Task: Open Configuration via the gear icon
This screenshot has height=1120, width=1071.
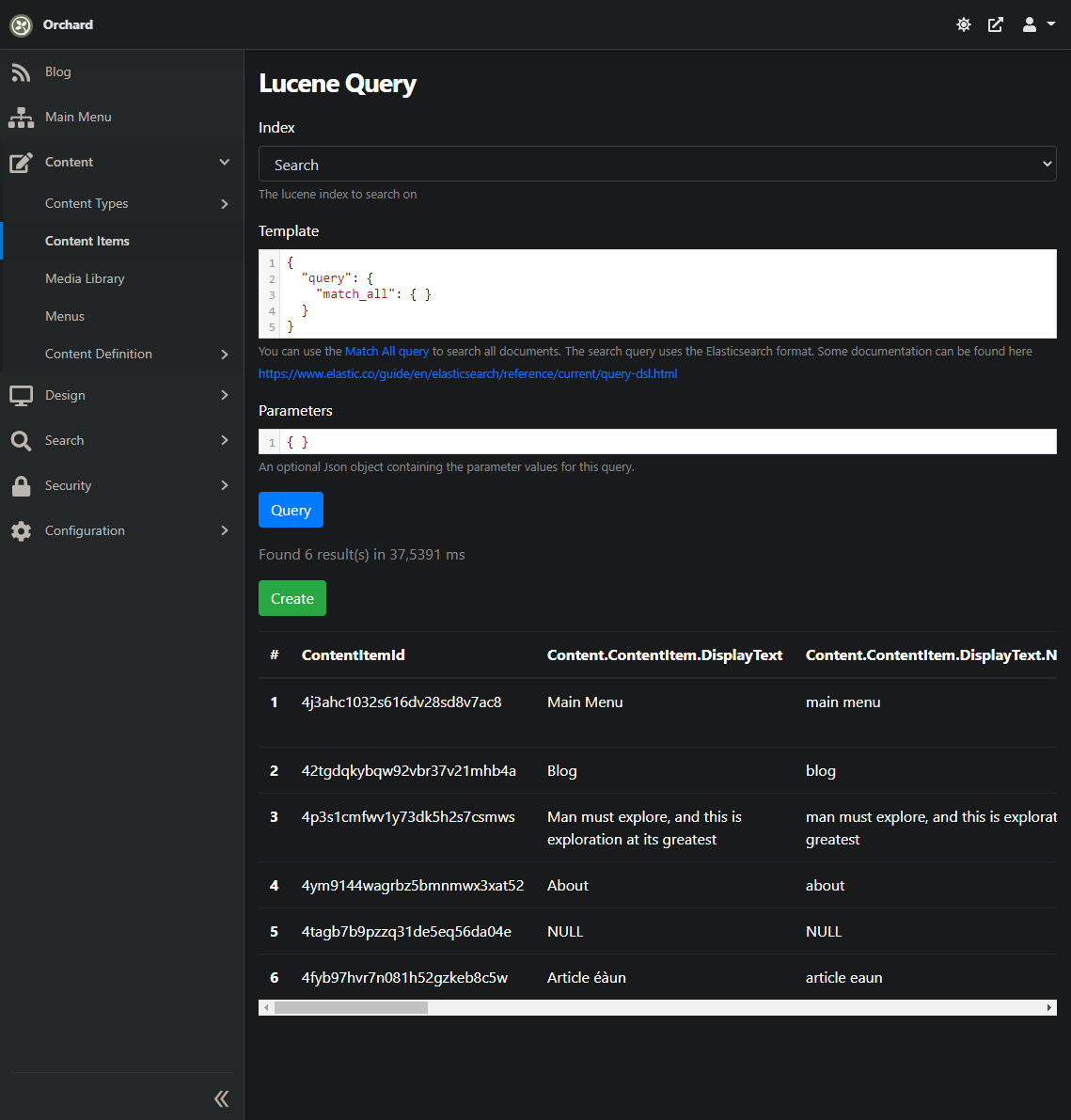Action: [x=21, y=530]
